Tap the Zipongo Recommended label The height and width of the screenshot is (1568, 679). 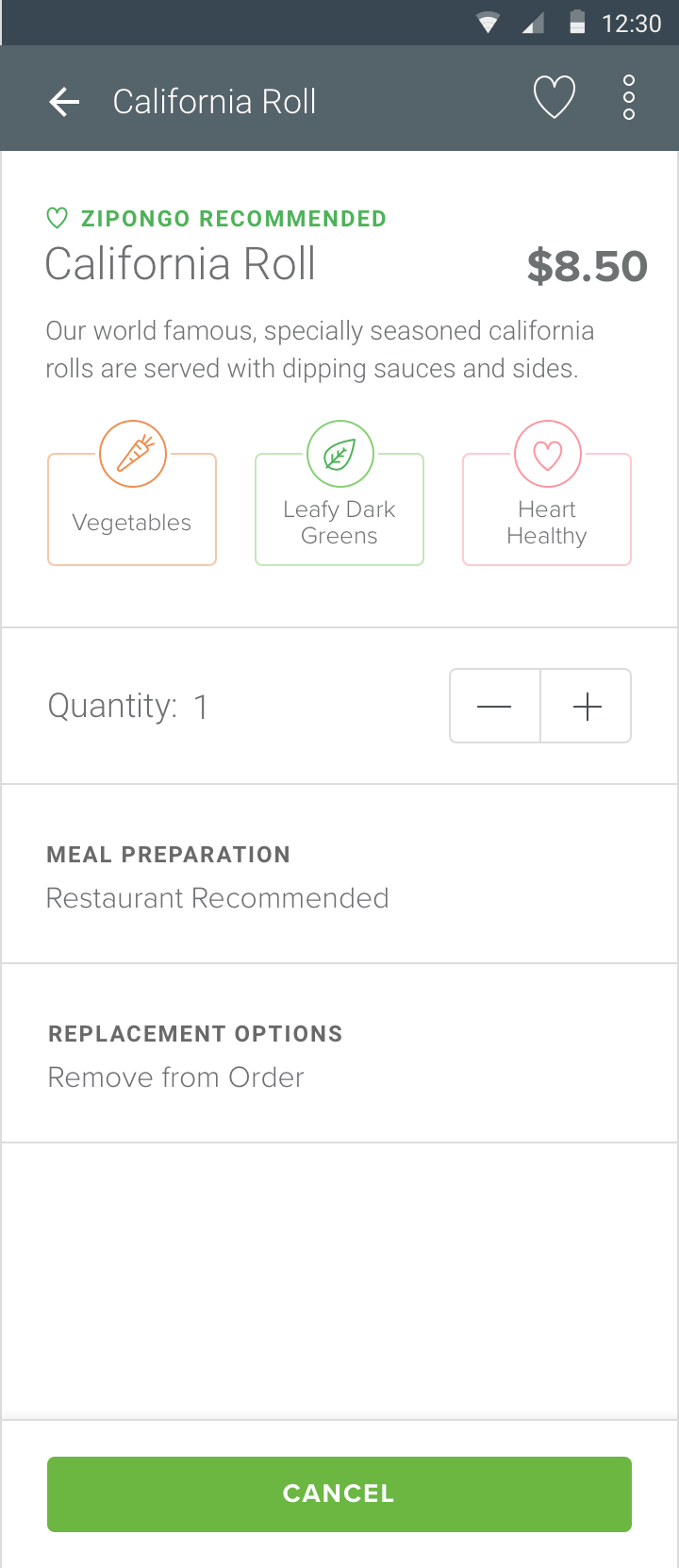tap(233, 219)
